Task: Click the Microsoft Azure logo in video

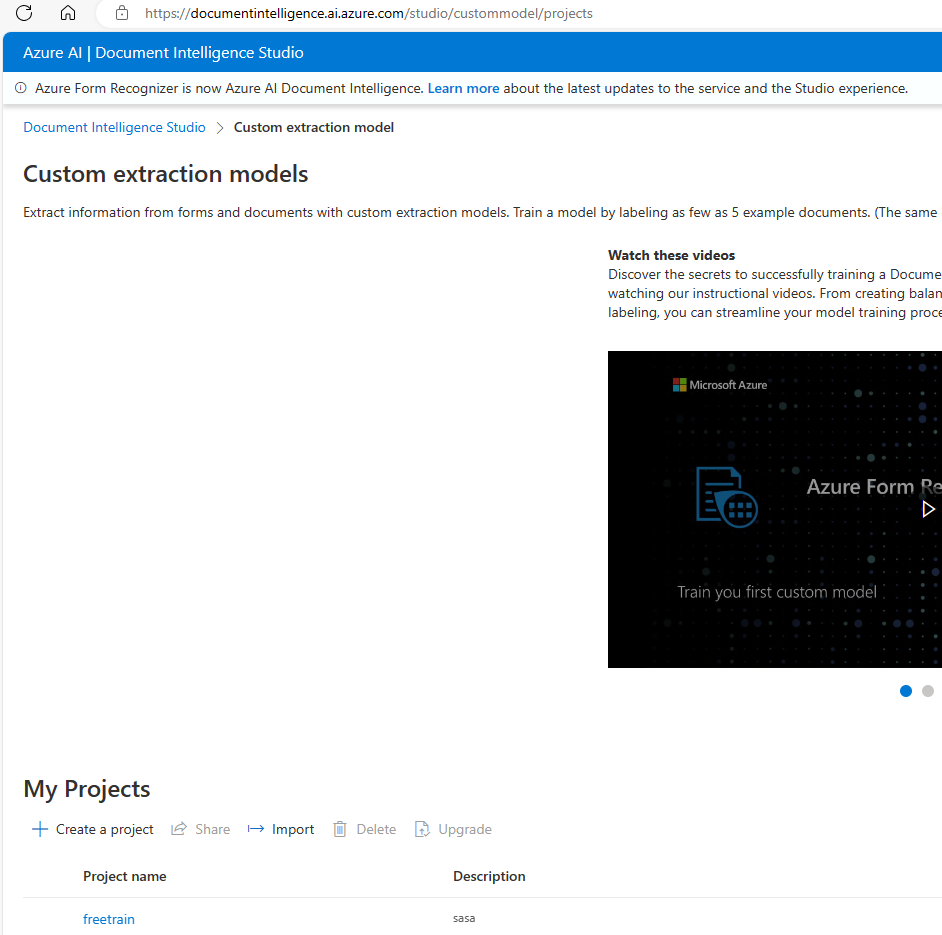Action: (720, 385)
